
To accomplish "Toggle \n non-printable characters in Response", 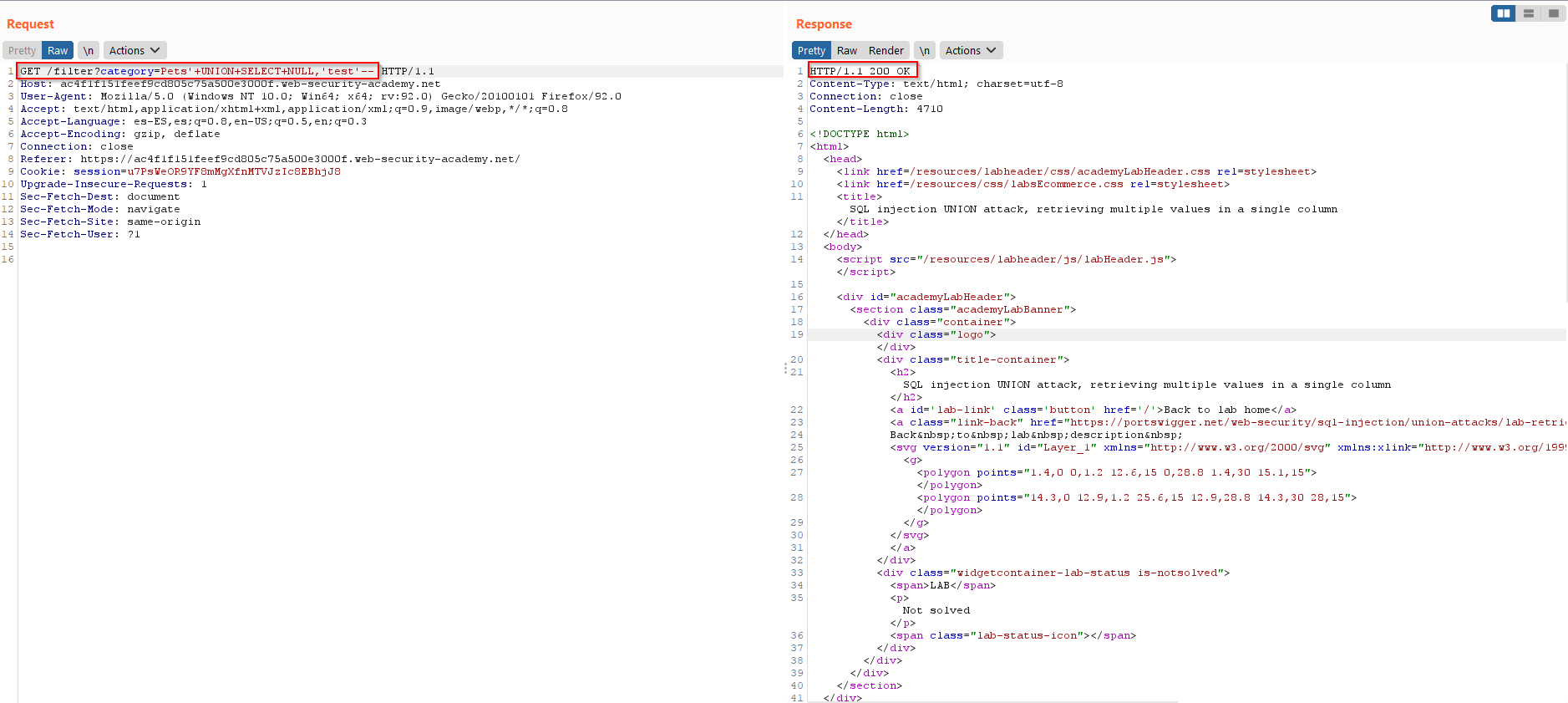I will 924,50.
